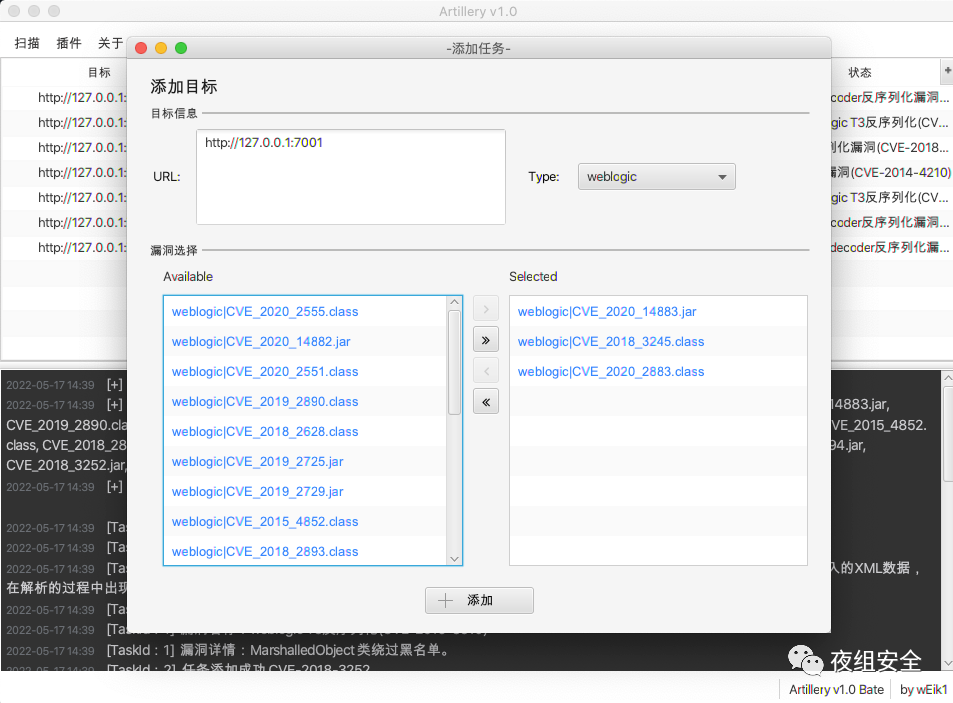Select weblogic|CVE_2020_2551.class in Available
Image resolution: width=953 pixels, height=703 pixels.
tap(305, 372)
